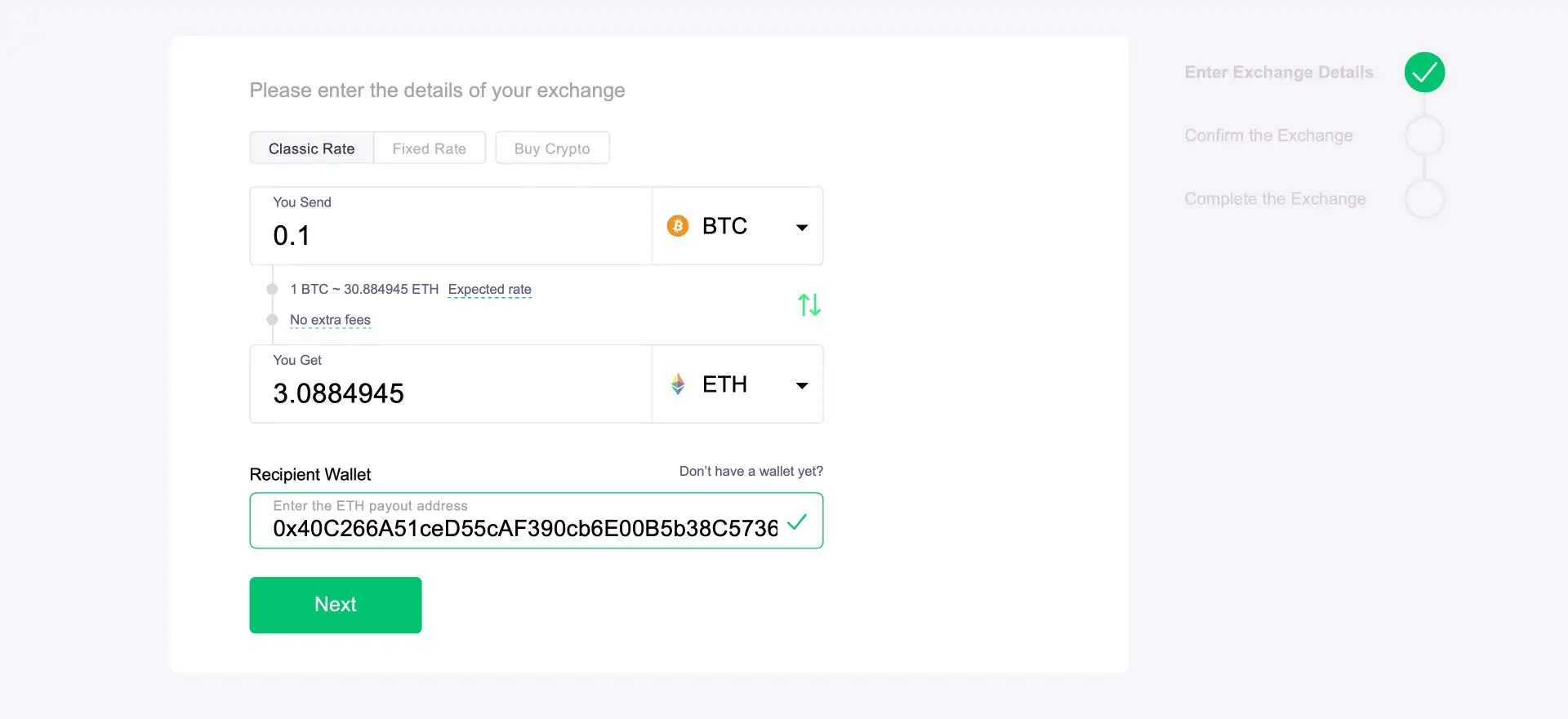Click the wallet address validation checkmark

[x=797, y=522]
